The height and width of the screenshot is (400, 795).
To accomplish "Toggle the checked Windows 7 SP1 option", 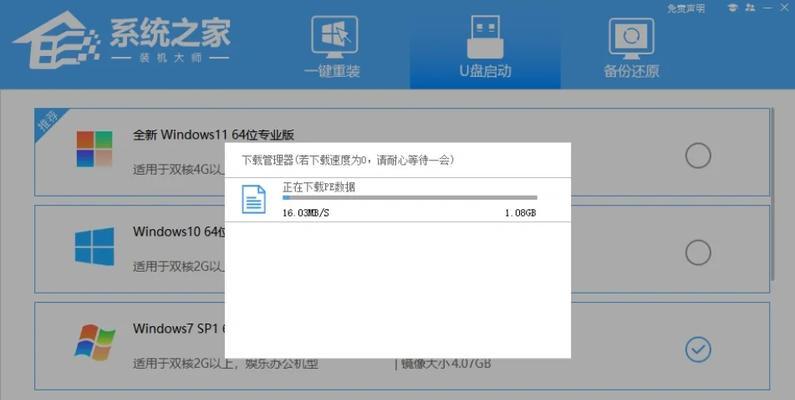I will coord(698,348).
